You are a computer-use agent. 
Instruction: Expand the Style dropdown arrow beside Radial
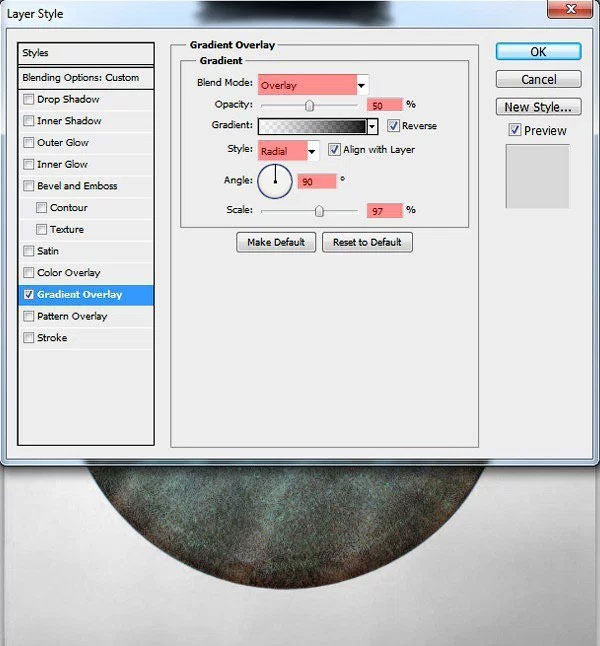tap(312, 151)
